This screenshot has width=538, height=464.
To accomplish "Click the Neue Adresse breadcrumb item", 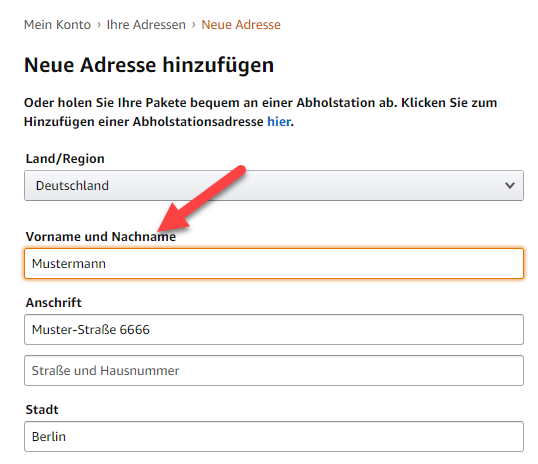I will pyautogui.click(x=241, y=25).
